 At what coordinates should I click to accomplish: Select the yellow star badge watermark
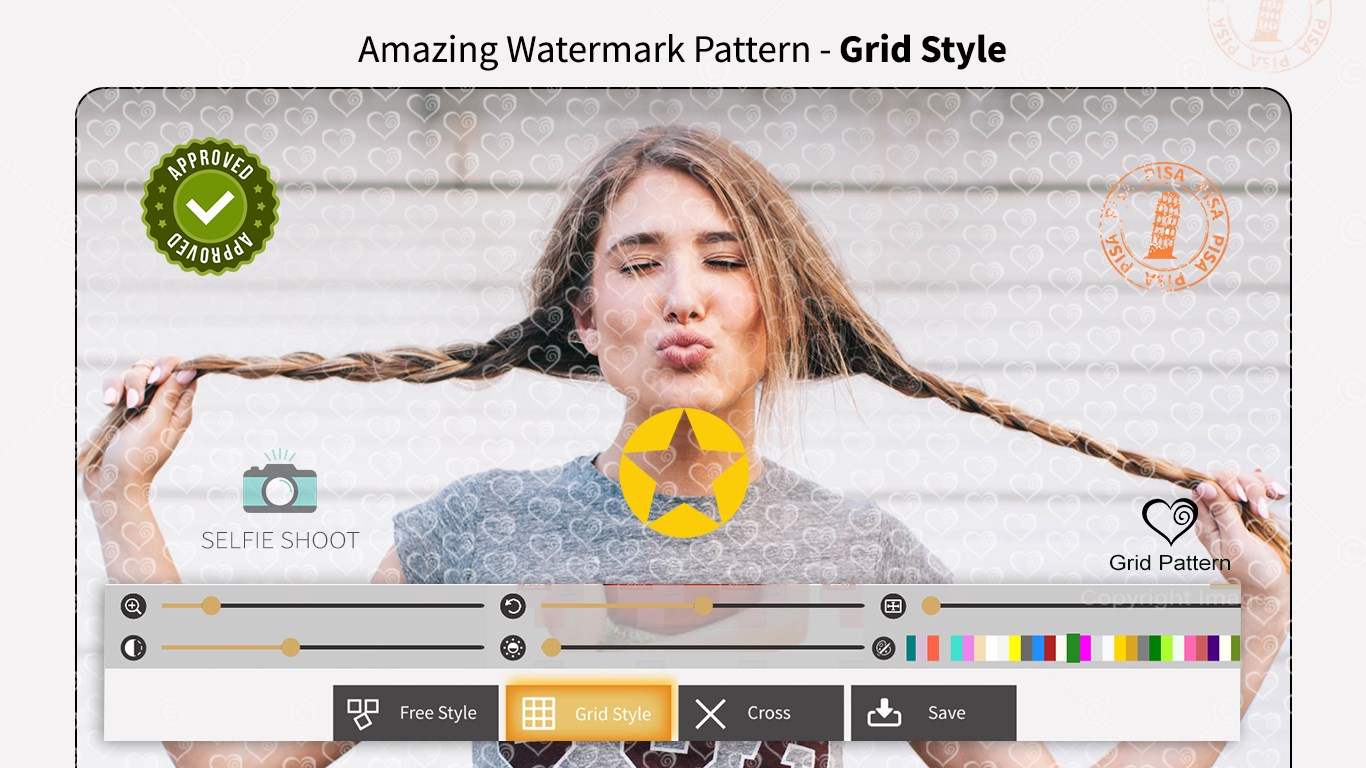click(x=684, y=472)
